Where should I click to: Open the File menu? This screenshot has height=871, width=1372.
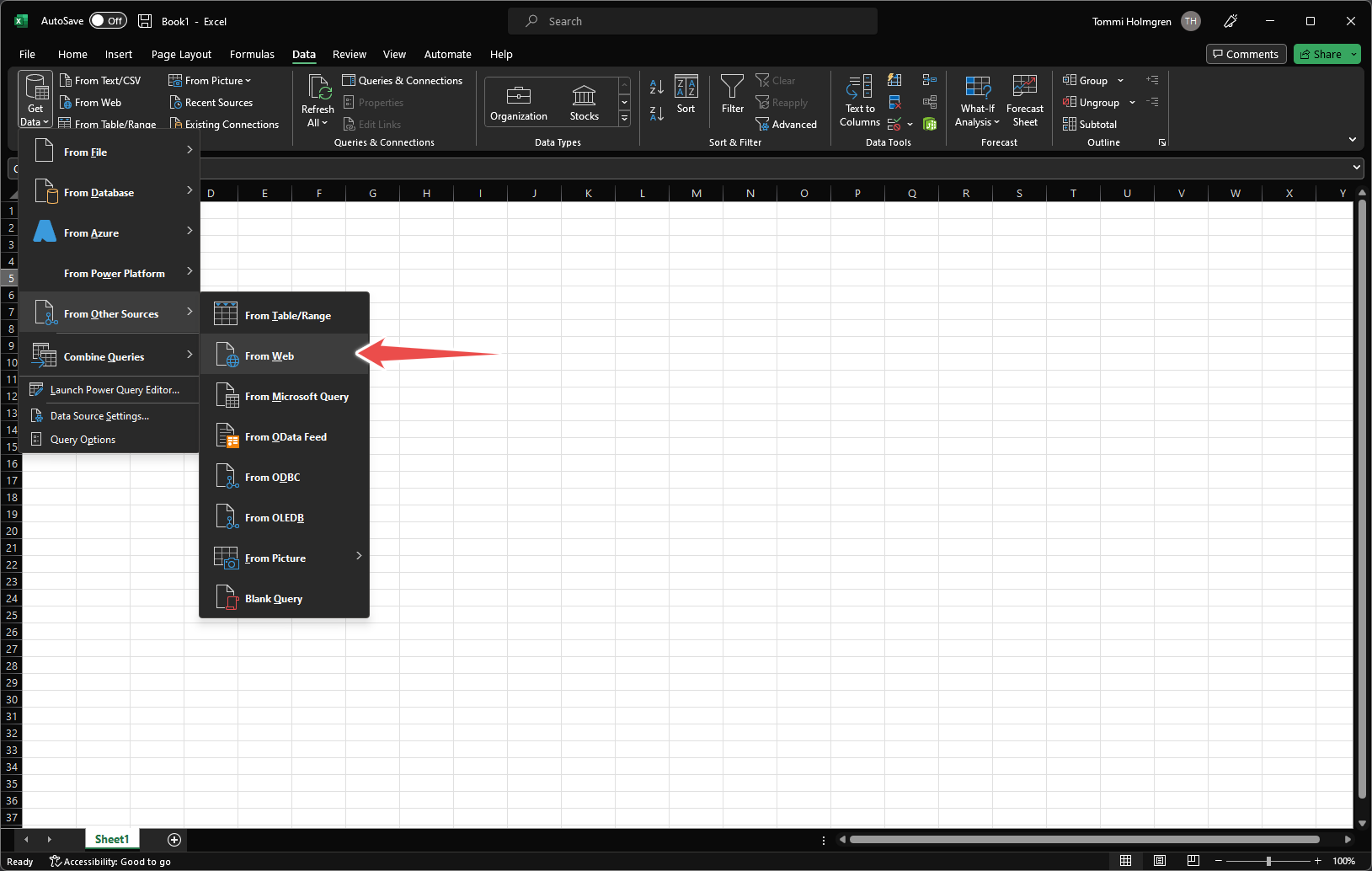click(x=27, y=54)
